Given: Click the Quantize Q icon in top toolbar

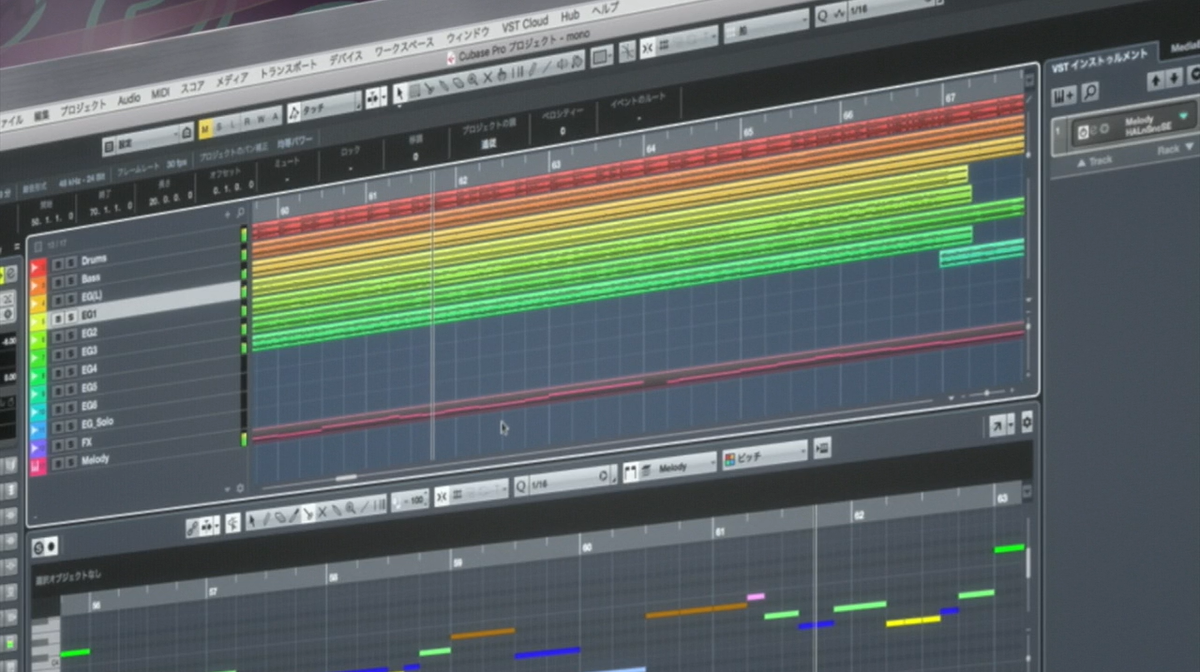Looking at the screenshot, I should pos(822,17).
